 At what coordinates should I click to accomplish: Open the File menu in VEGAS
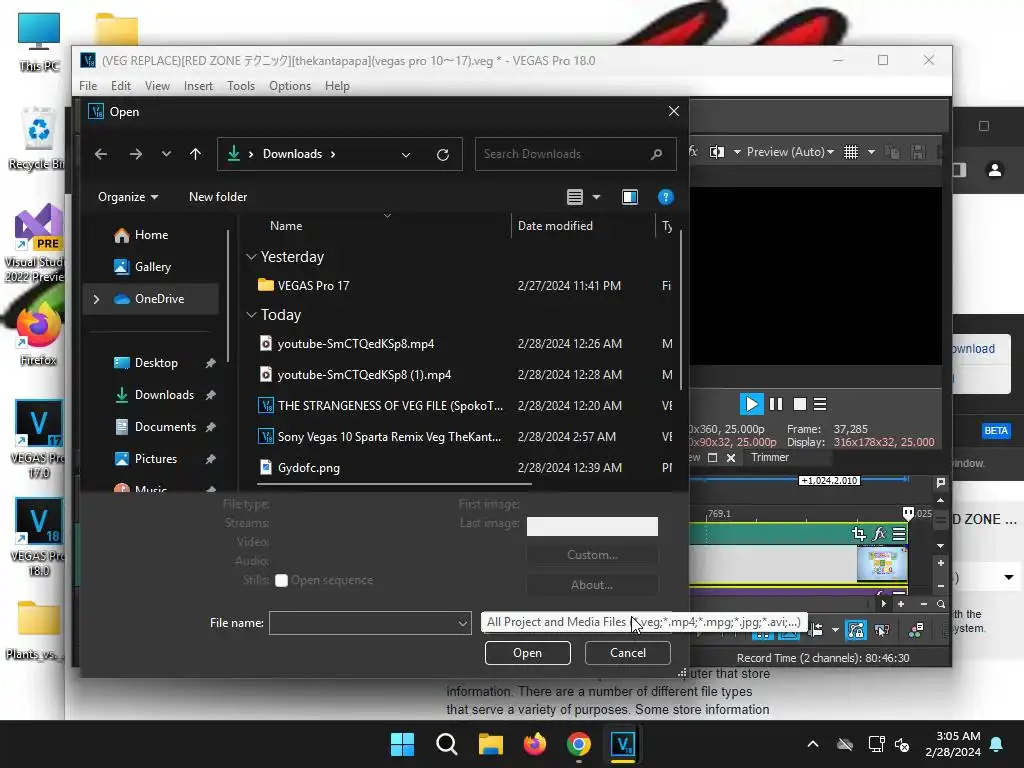click(88, 86)
